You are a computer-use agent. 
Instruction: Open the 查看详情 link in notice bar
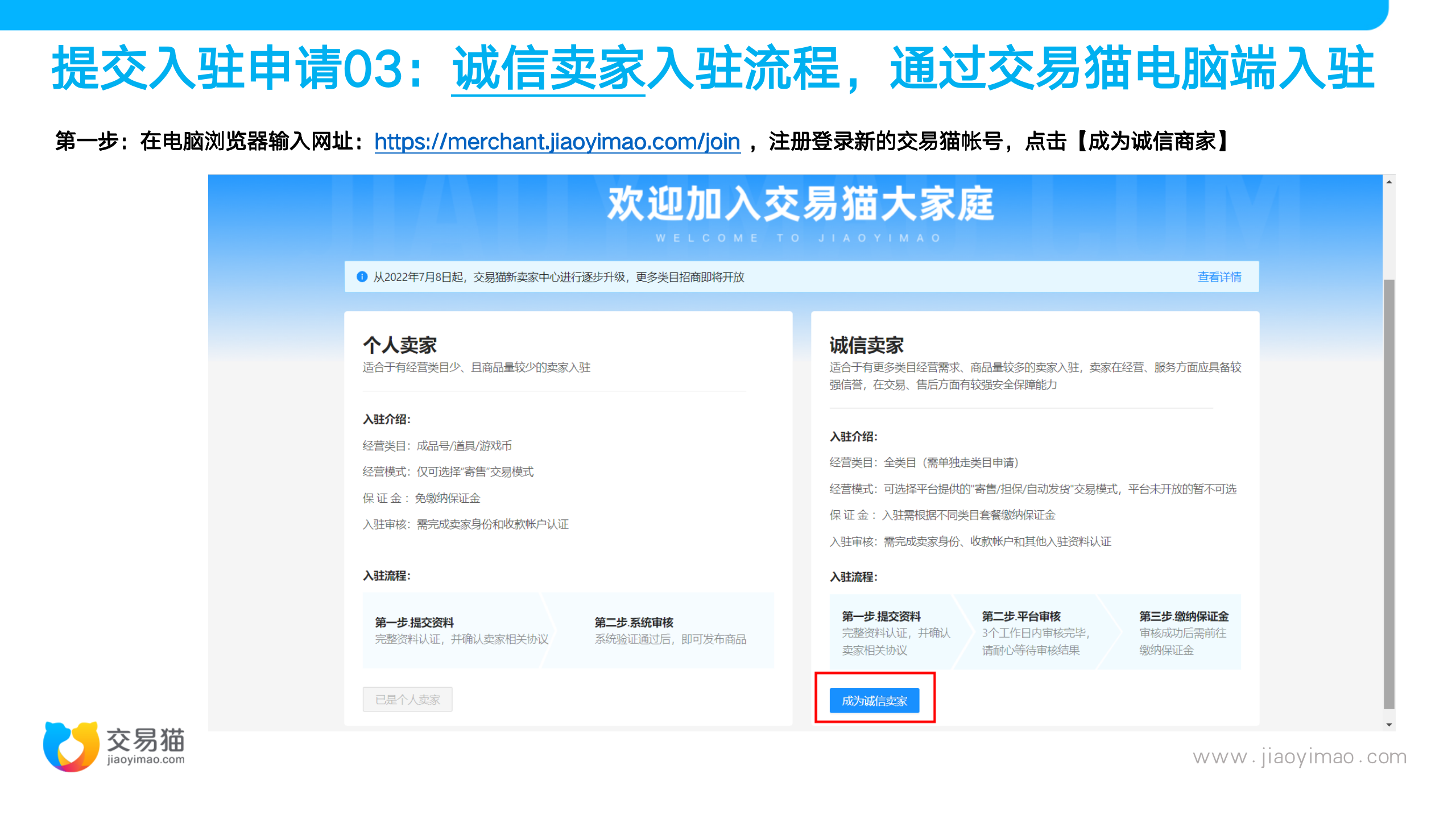point(1219,277)
